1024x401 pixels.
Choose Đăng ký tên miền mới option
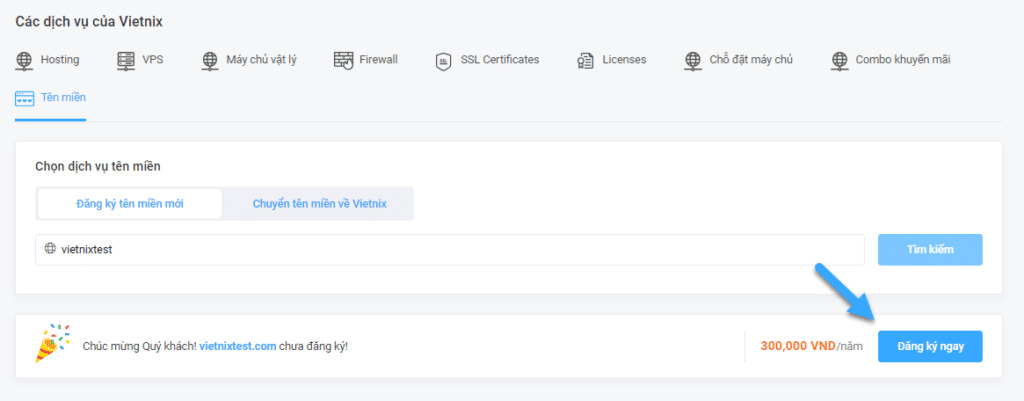coord(130,204)
